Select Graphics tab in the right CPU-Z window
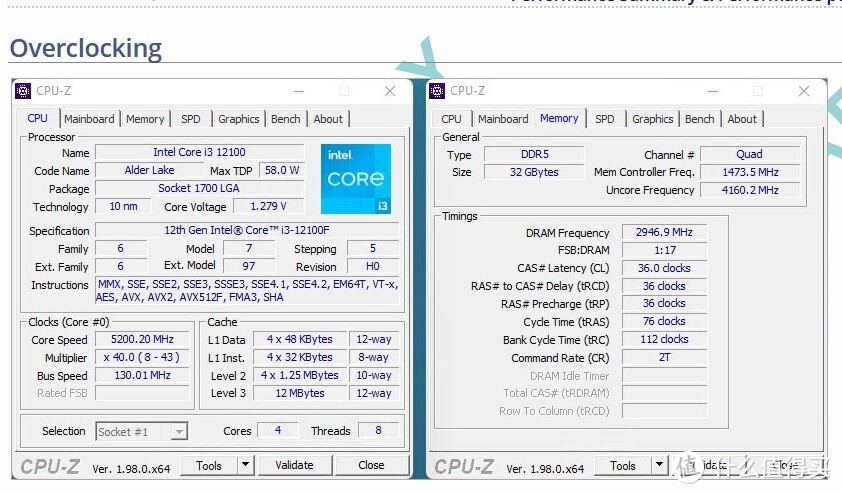Viewport: 842px width, 494px height. click(652, 119)
